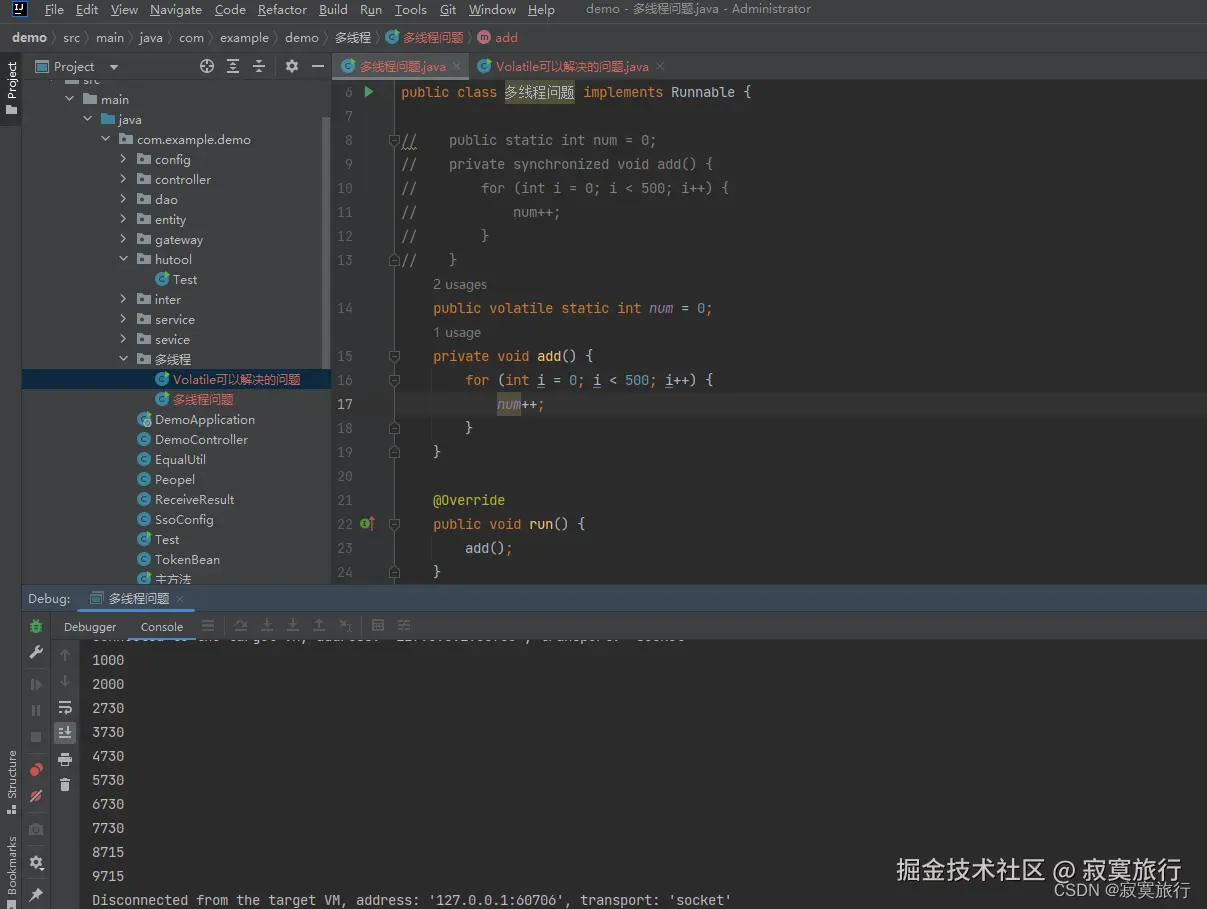Collapse all nodes in Project panel
This screenshot has height=909, width=1207.
click(259, 66)
